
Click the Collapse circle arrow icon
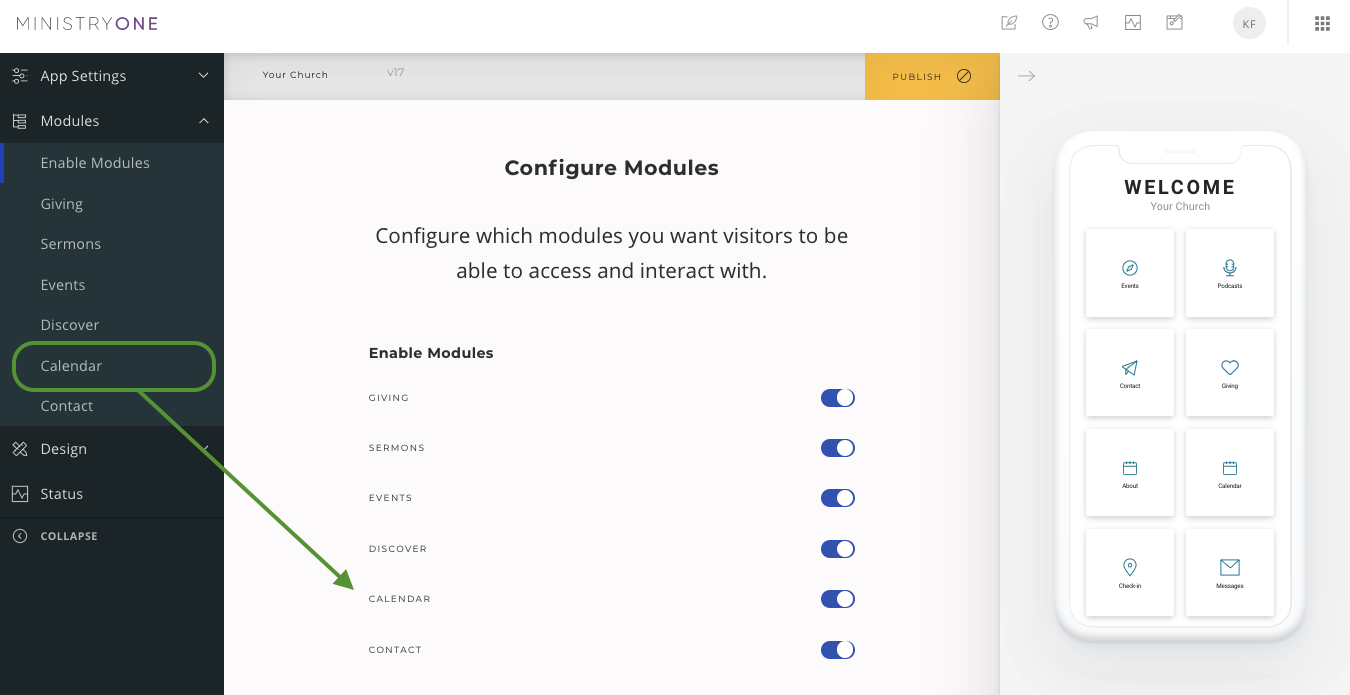coord(20,536)
